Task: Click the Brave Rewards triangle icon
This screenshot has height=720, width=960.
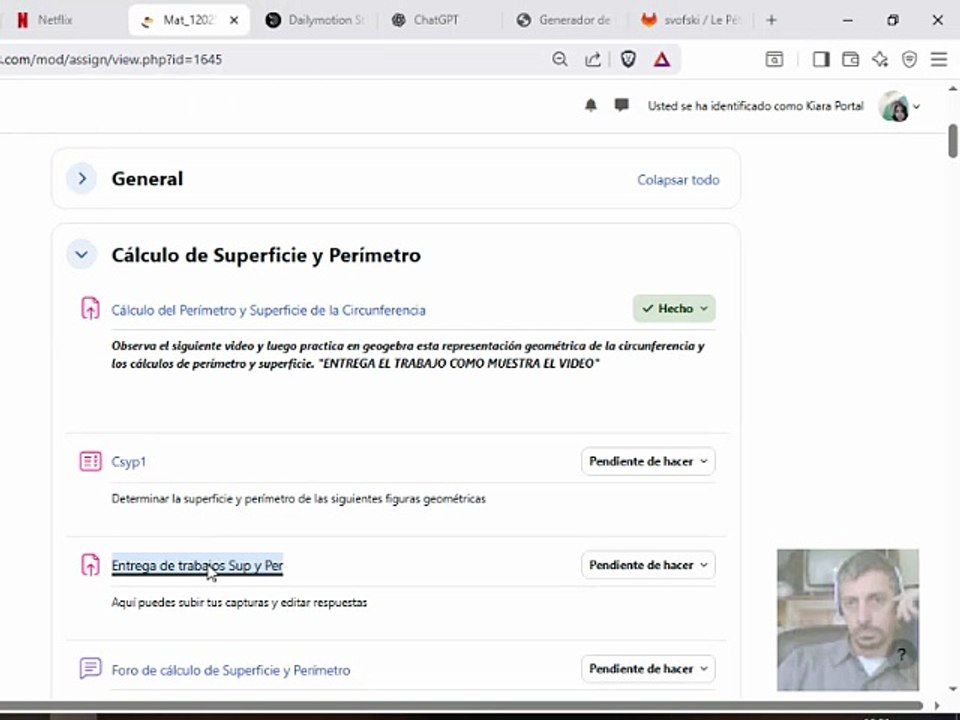Action: tap(662, 59)
